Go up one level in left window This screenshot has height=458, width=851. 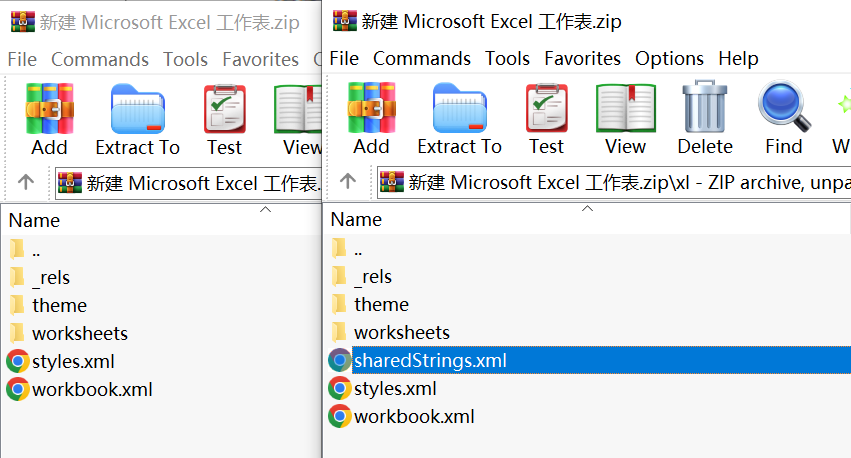tap(26, 182)
